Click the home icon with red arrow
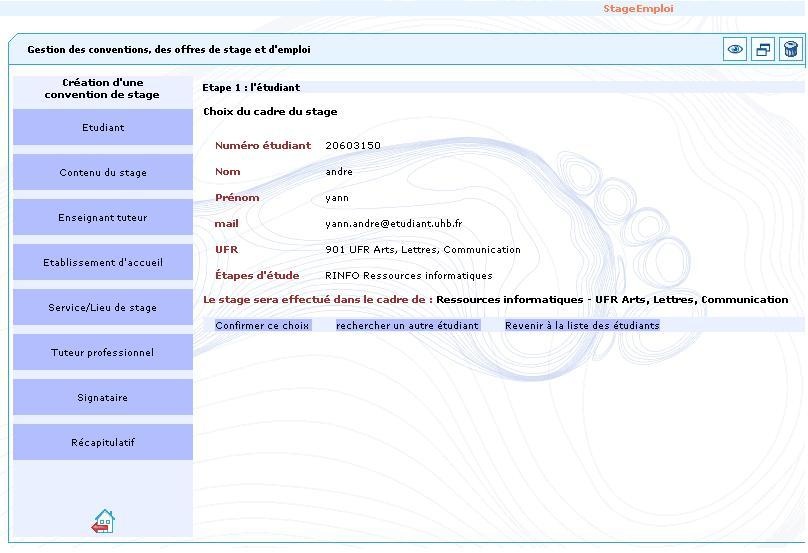This screenshot has height=553, width=808. tap(103, 520)
